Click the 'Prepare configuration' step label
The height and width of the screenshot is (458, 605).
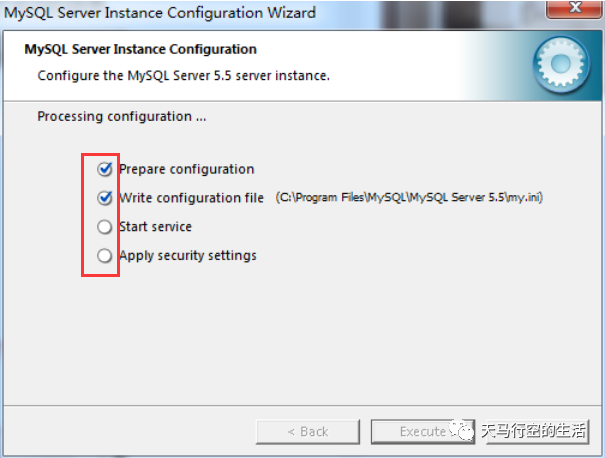click(186, 169)
